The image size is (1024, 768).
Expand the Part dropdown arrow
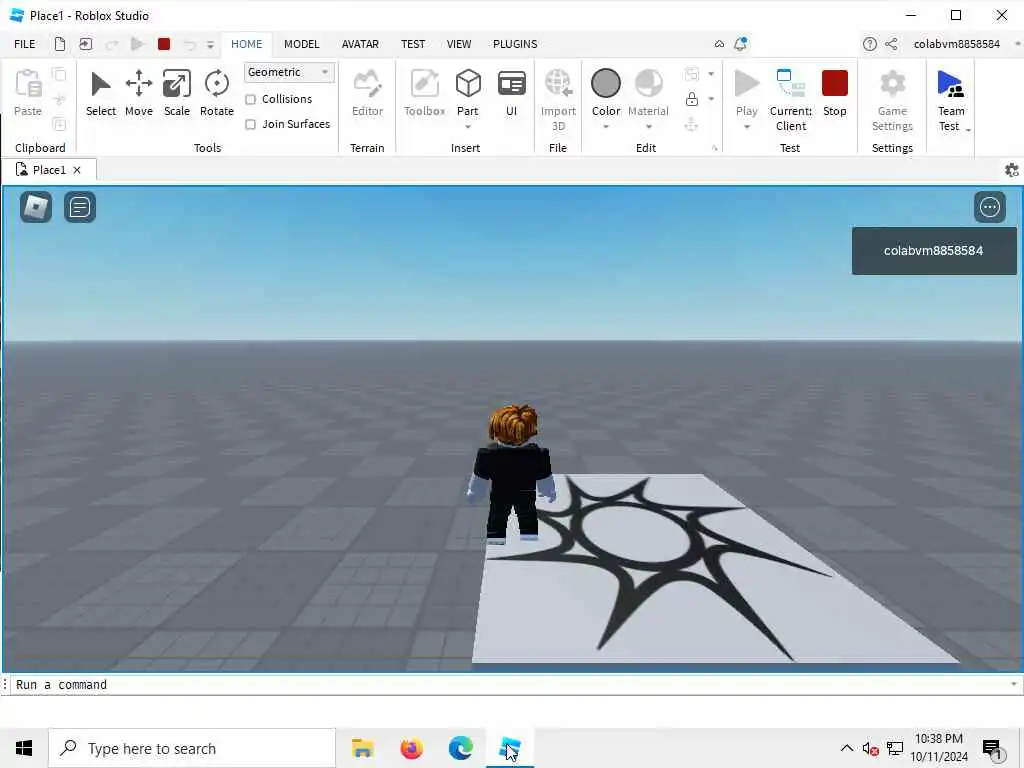(x=468, y=127)
